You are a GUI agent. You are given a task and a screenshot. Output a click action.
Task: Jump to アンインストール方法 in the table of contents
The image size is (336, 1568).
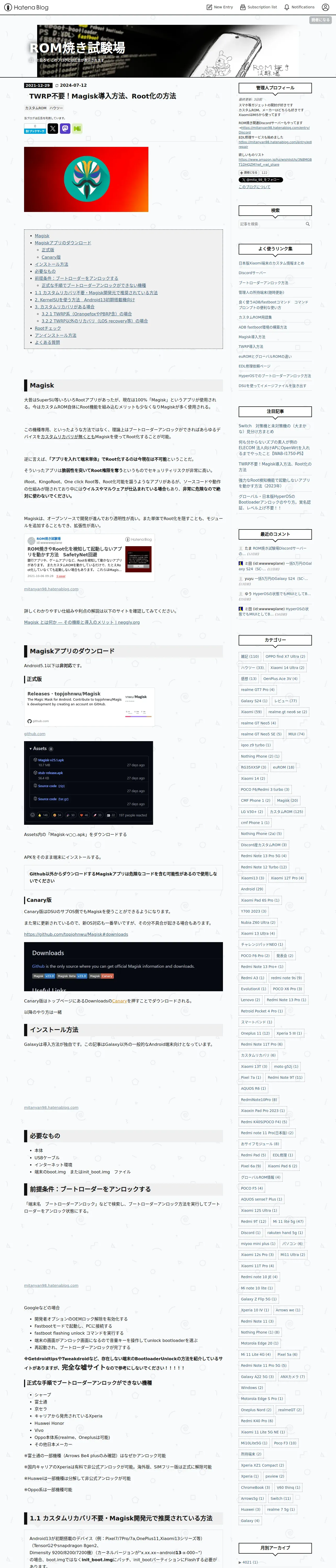[x=55, y=335]
